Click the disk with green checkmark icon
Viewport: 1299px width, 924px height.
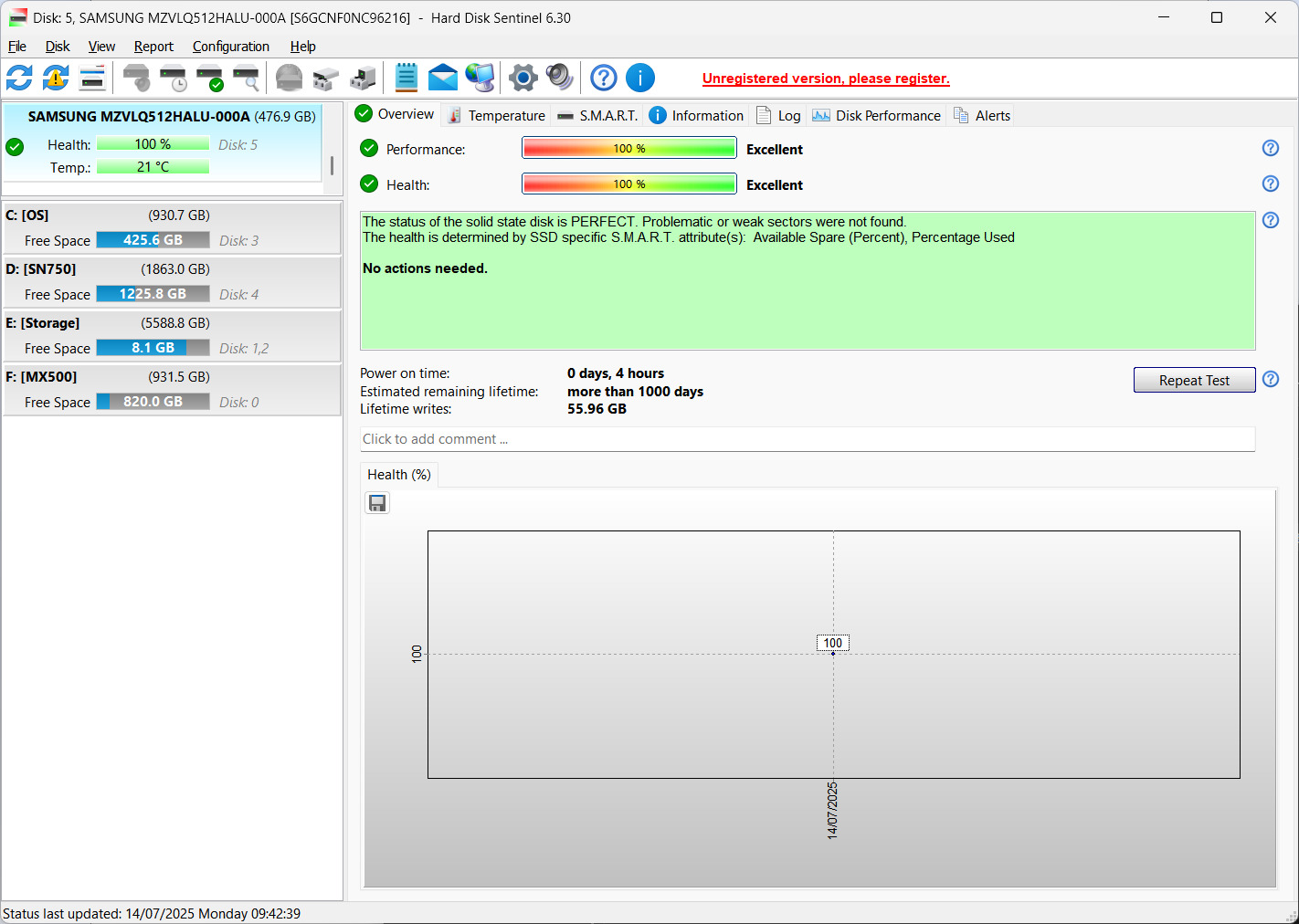(209, 79)
